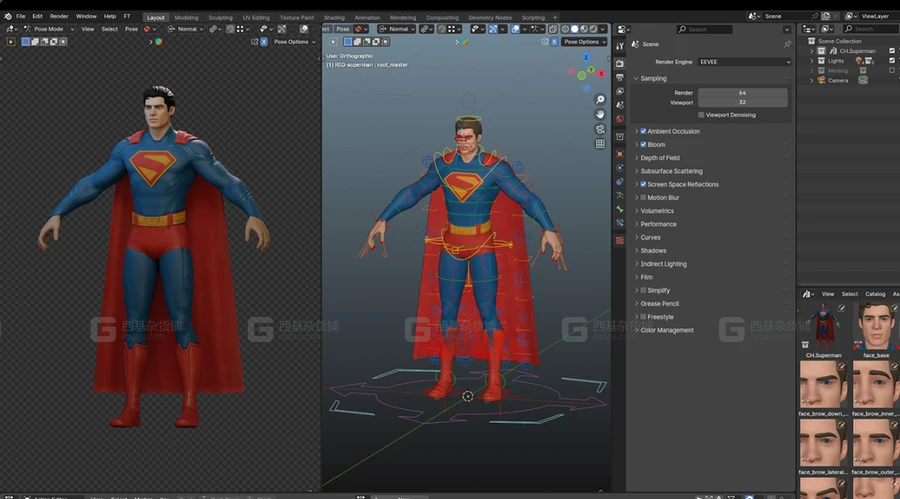Image resolution: width=900 pixels, height=499 pixels.
Task: Open View menu in asset browser
Action: tap(828, 294)
